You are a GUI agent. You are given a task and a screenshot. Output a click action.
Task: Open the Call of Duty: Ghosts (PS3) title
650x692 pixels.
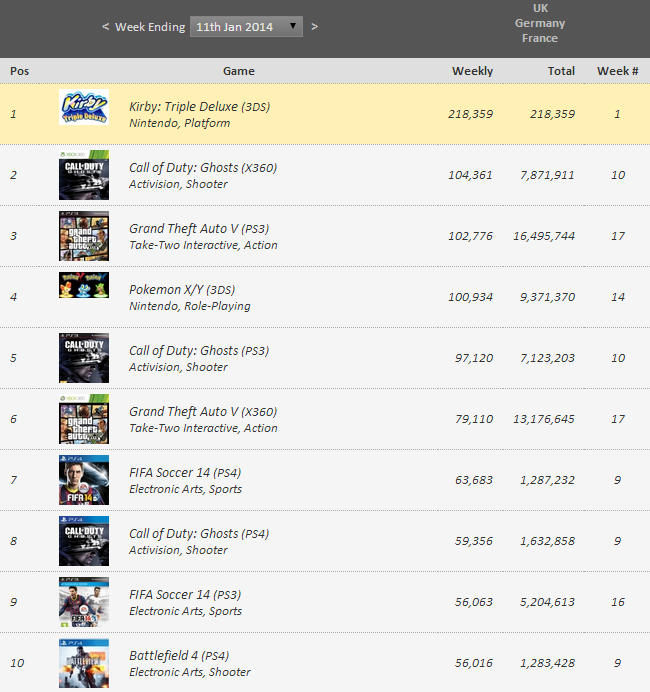pyautogui.click(x=199, y=351)
